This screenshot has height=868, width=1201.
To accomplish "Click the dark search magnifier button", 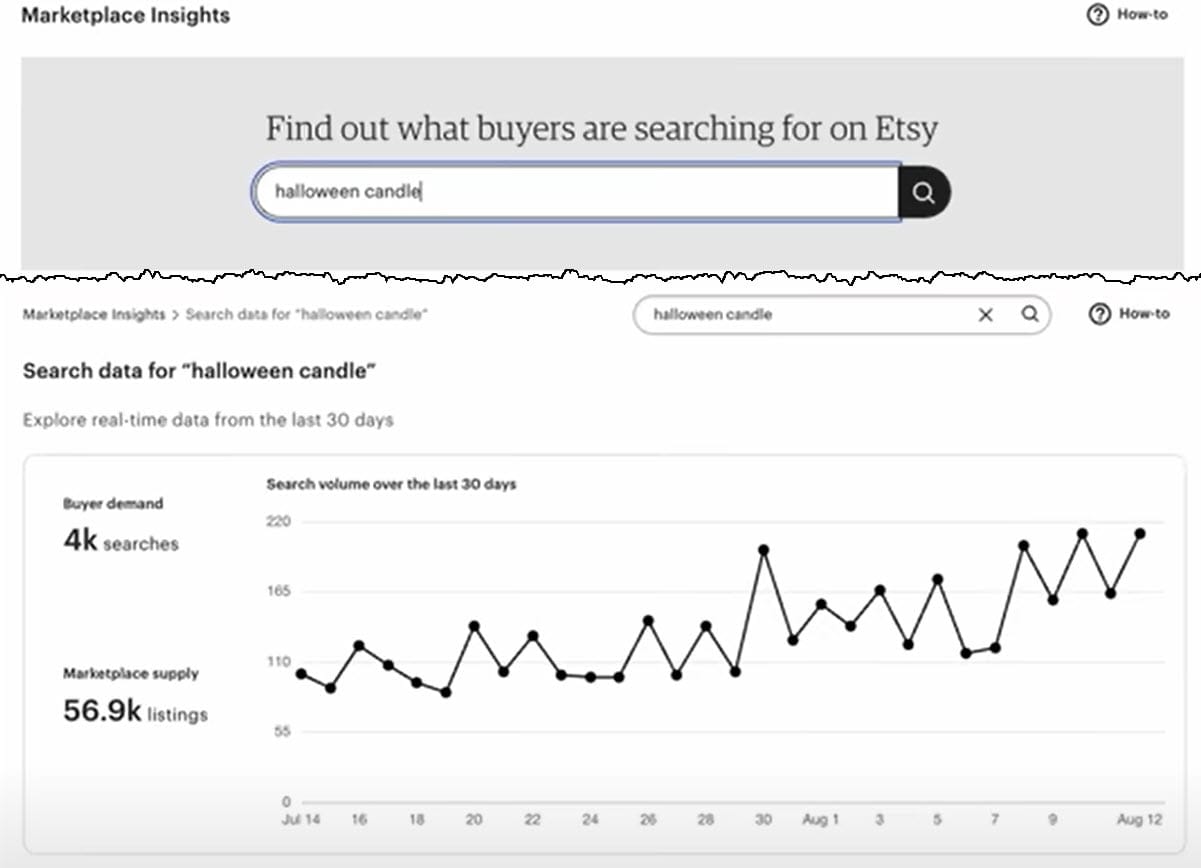I will coord(923,192).
